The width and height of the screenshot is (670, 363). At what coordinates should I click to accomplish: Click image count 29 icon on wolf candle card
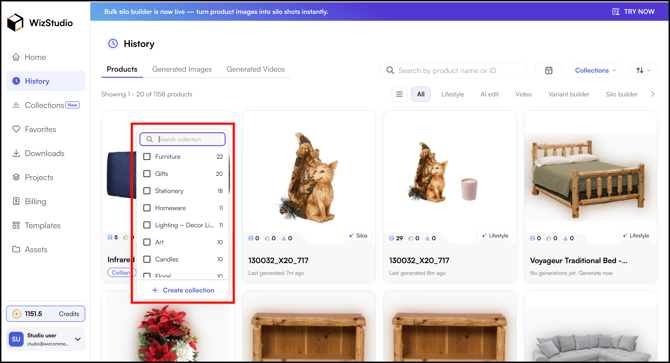392,238
